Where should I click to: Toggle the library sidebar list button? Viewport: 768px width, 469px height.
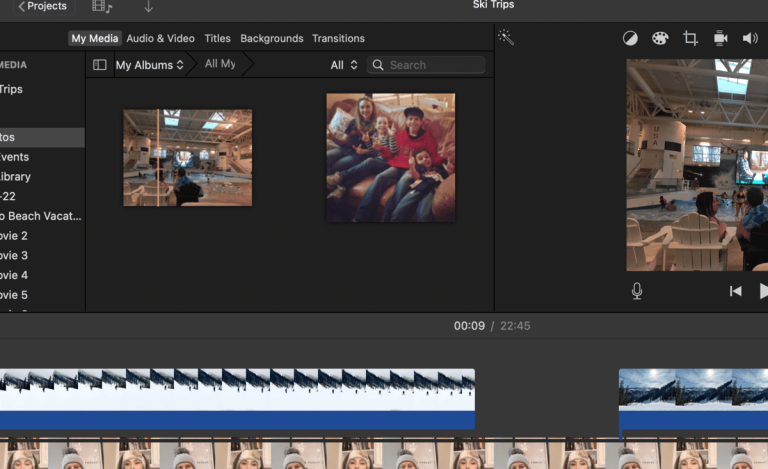99,65
